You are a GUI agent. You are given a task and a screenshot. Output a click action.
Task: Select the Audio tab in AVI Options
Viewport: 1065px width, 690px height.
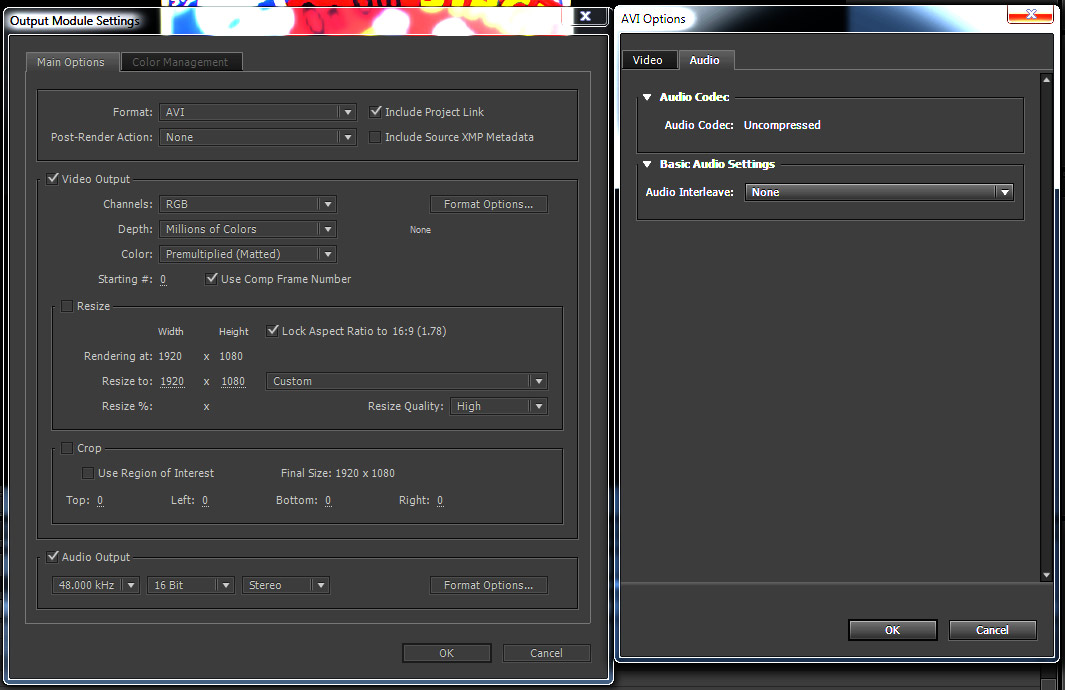tap(704, 60)
